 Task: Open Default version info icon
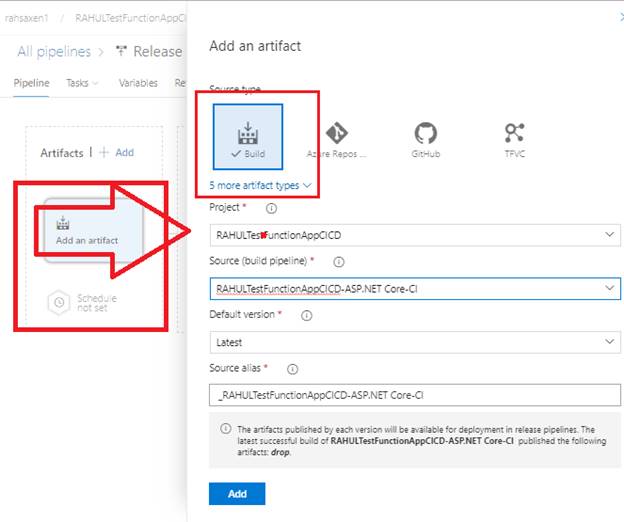(x=306, y=316)
